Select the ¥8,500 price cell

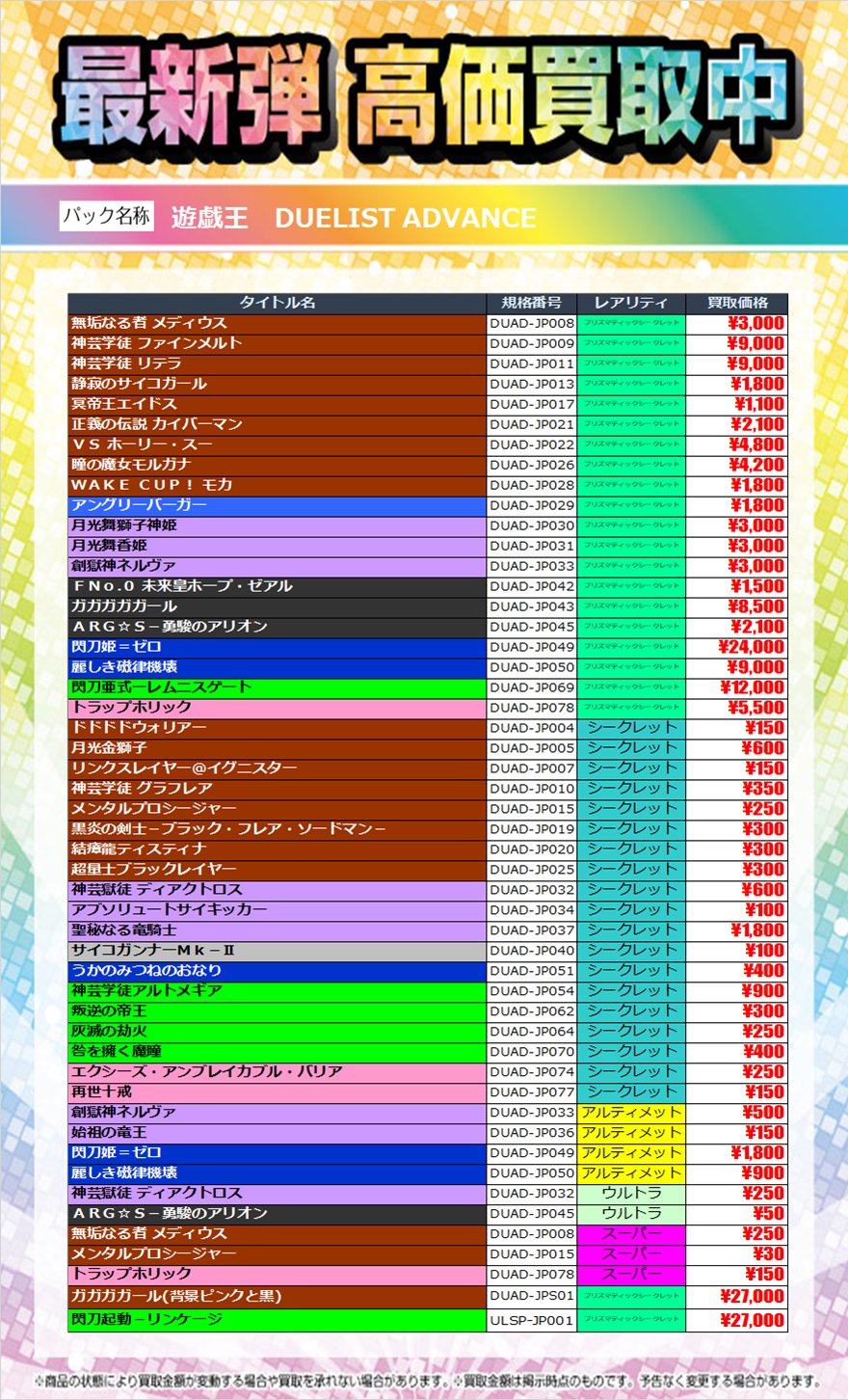click(x=756, y=606)
